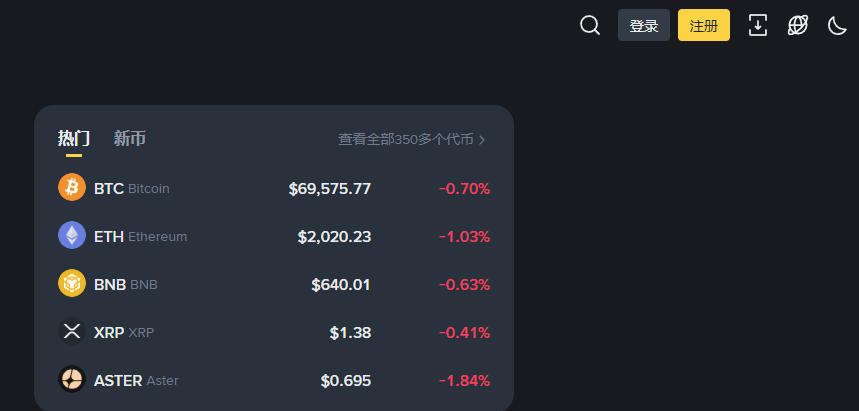Expand chevron next to 查看全部350多个代币
The width and height of the screenshot is (859, 411).
coord(482,140)
